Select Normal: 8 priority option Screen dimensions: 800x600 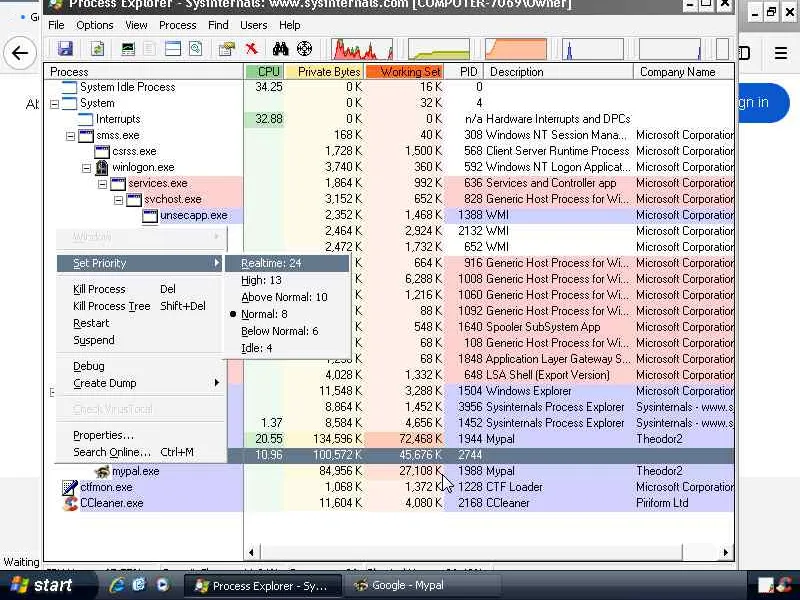pyautogui.click(x=287, y=314)
